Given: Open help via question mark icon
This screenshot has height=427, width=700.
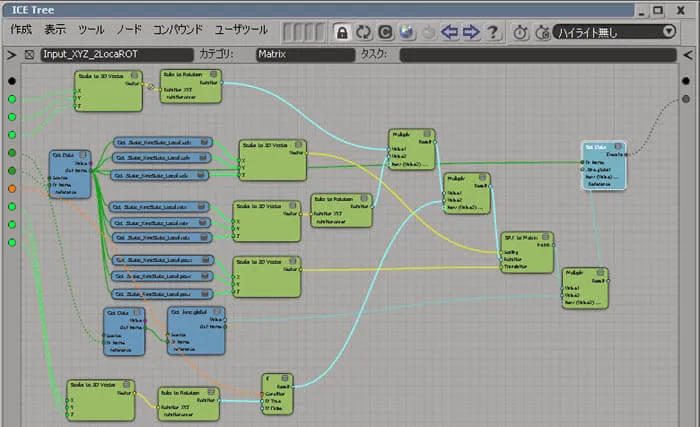Looking at the screenshot, I should pos(492,32).
